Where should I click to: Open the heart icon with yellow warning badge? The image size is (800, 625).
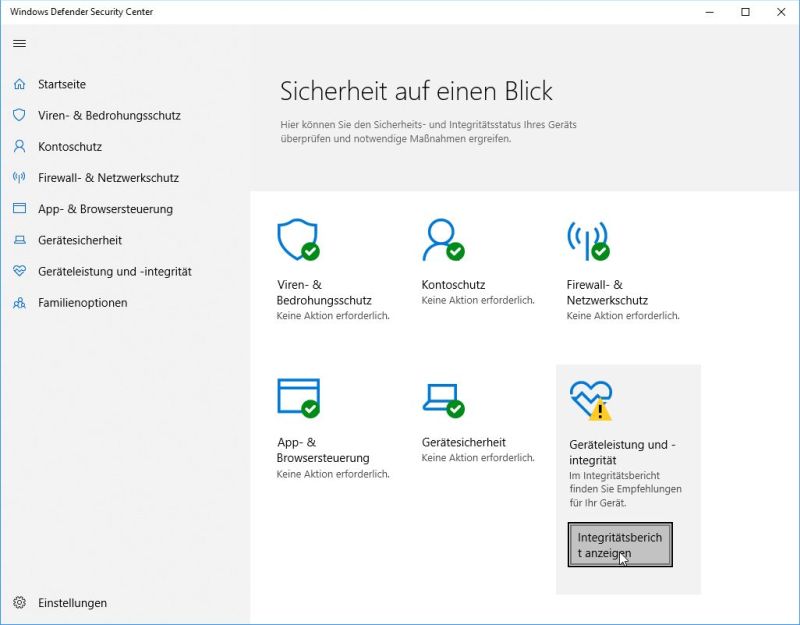click(x=591, y=401)
